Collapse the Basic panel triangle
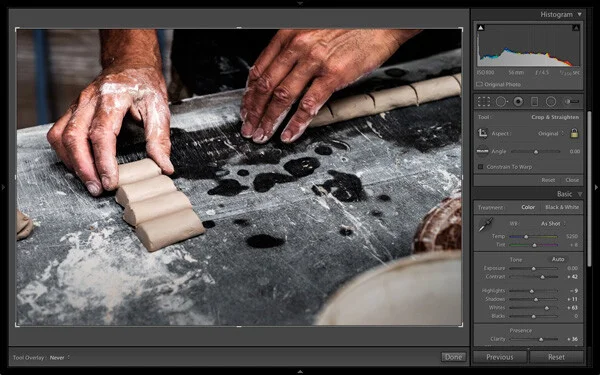The image size is (600, 375). coord(580,194)
